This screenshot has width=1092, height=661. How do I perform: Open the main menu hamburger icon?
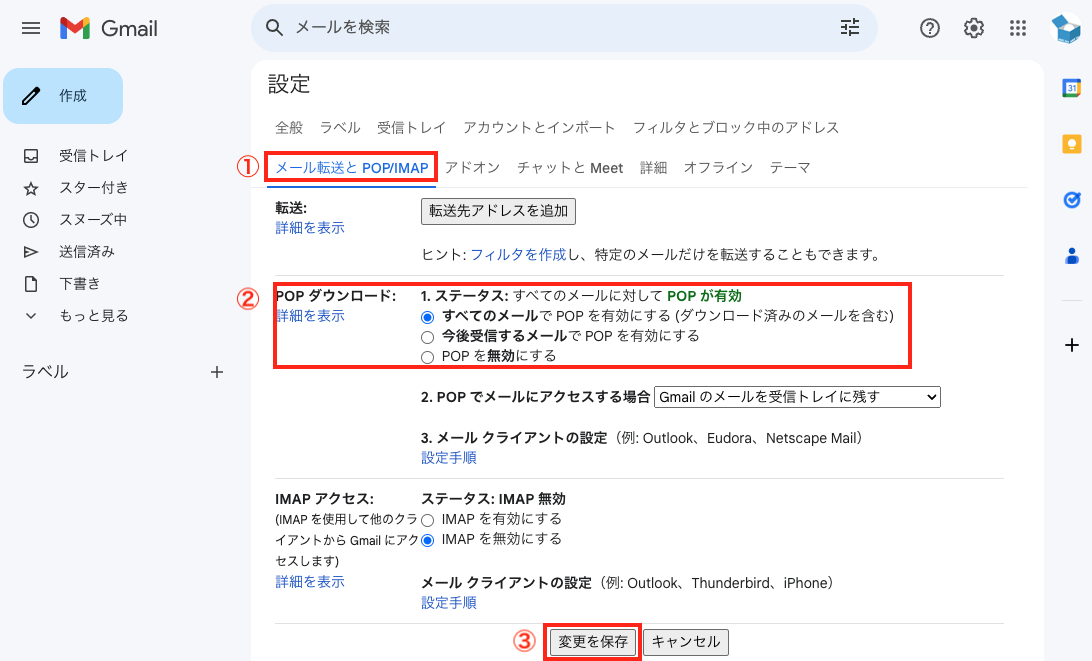pyautogui.click(x=31, y=28)
